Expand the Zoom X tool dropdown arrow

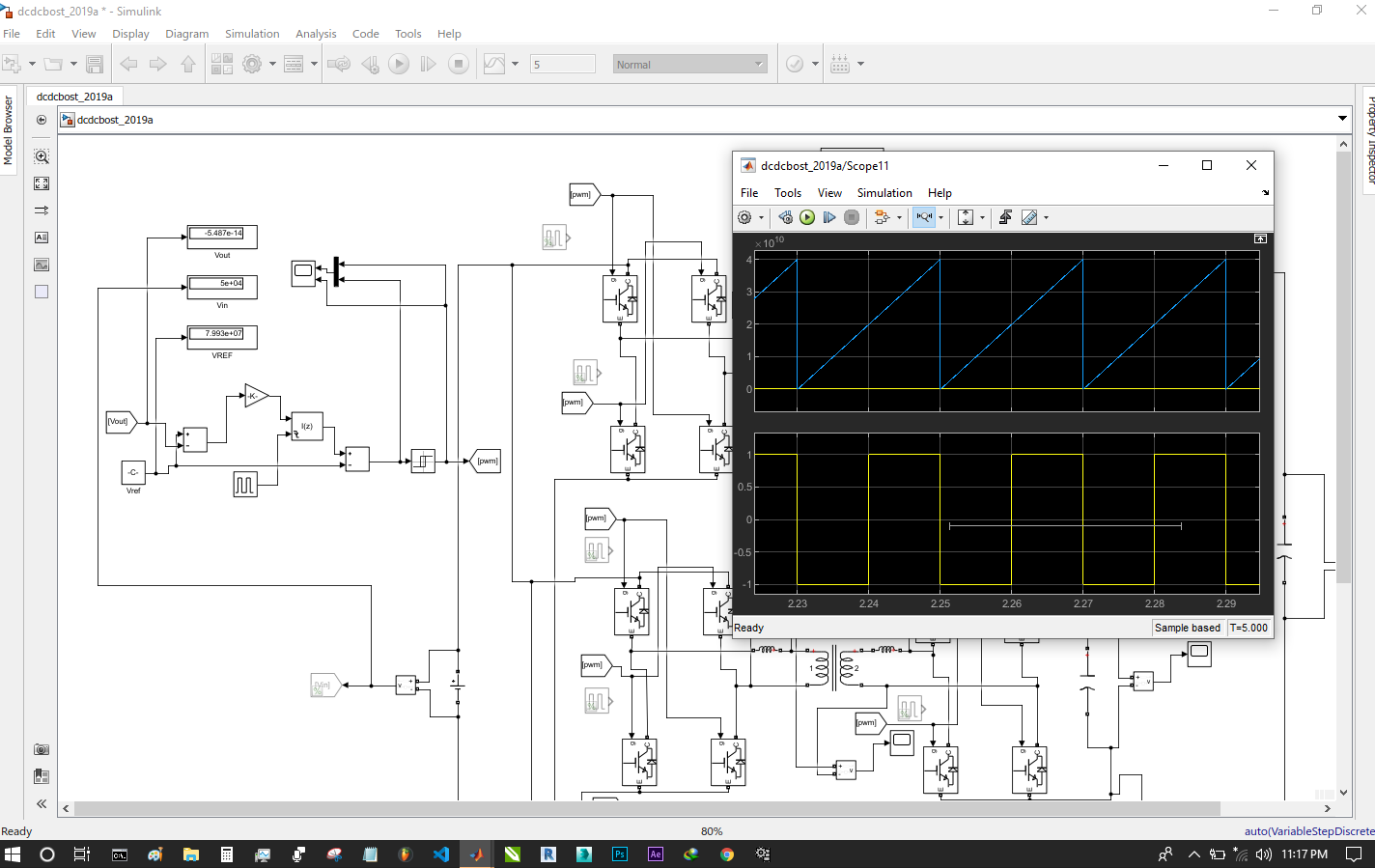(x=941, y=217)
